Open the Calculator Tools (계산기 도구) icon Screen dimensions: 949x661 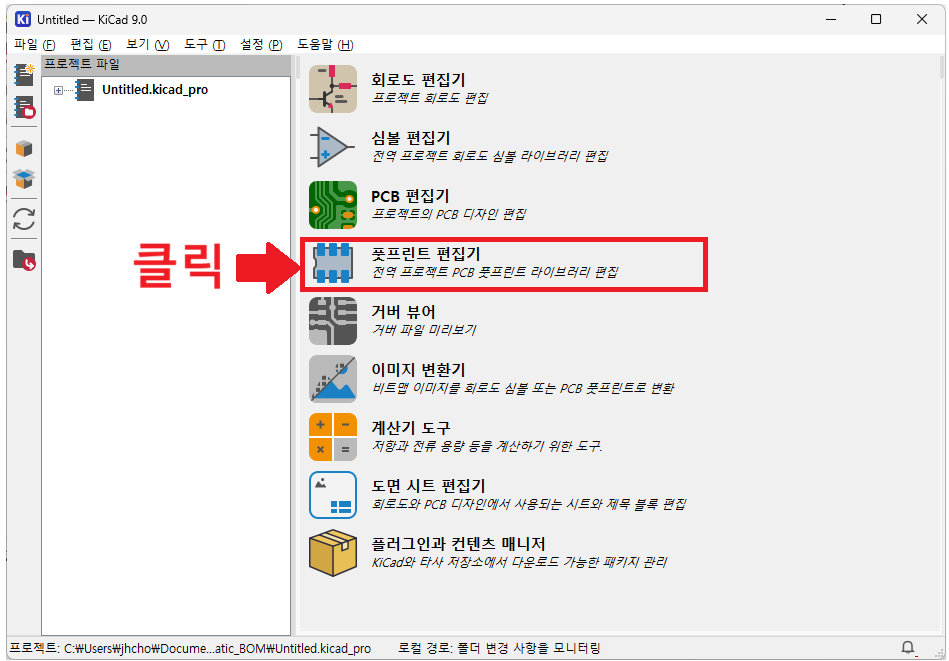pos(332,437)
